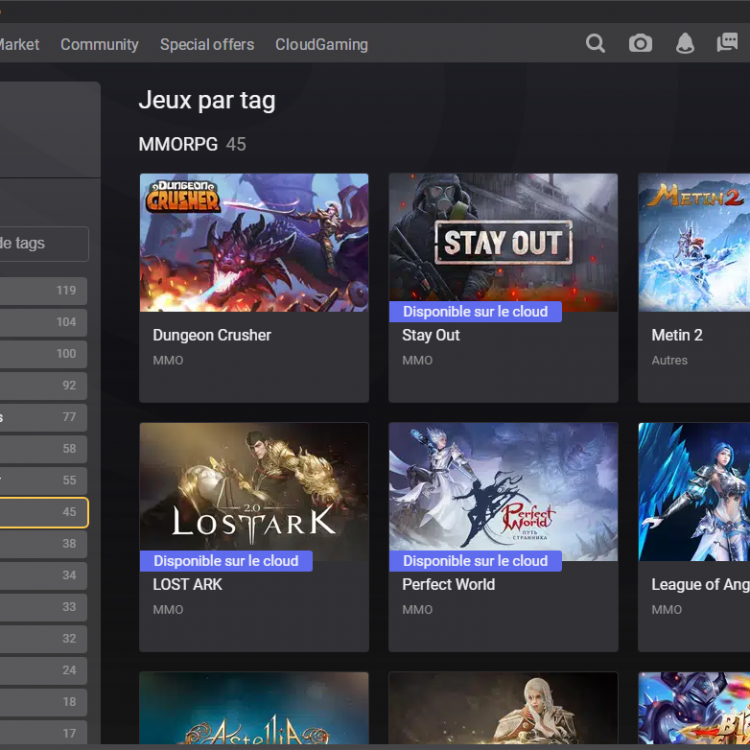Open the Dungeon Crusher game artwork
This screenshot has height=750, width=750.
coord(254,243)
